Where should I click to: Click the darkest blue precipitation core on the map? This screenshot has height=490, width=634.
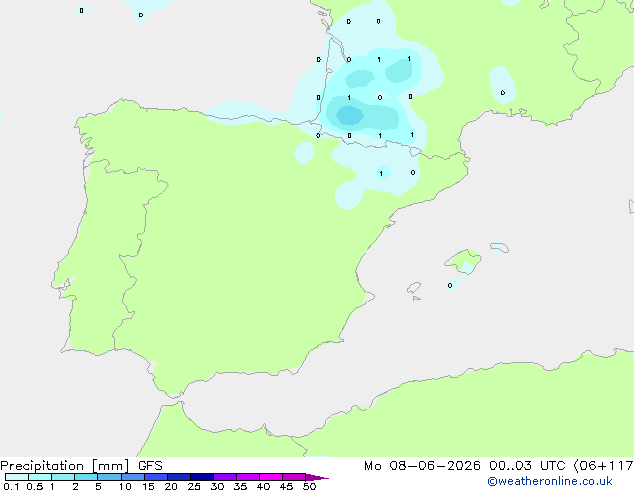tap(350, 116)
